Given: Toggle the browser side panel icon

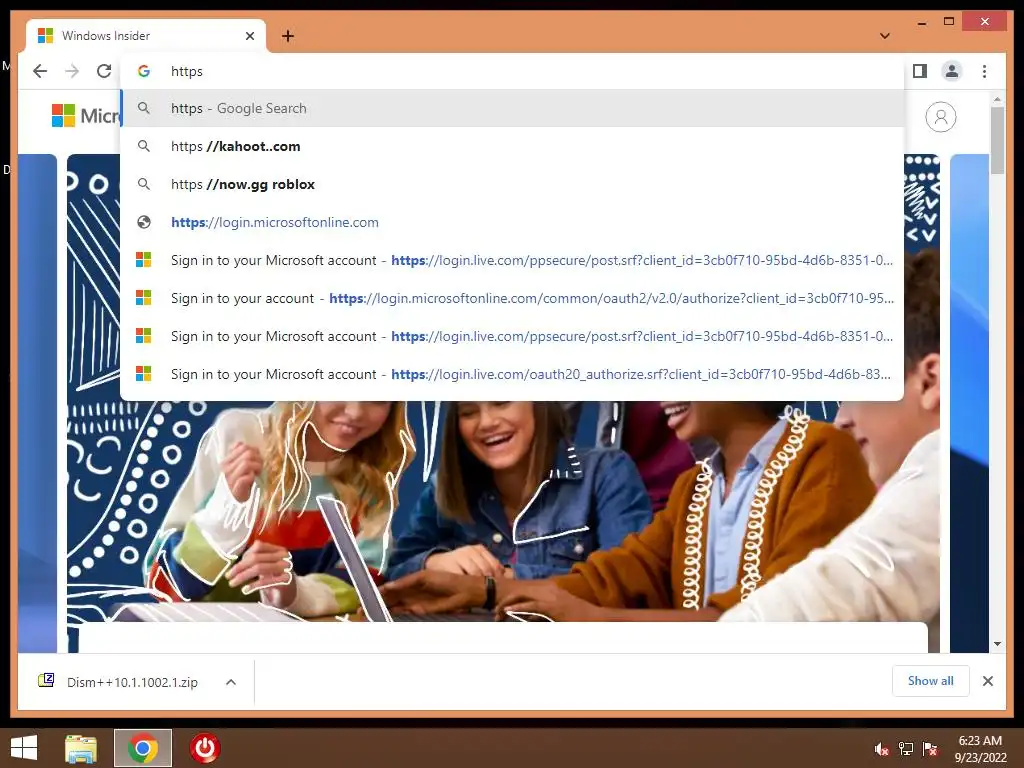Looking at the screenshot, I should (x=920, y=71).
